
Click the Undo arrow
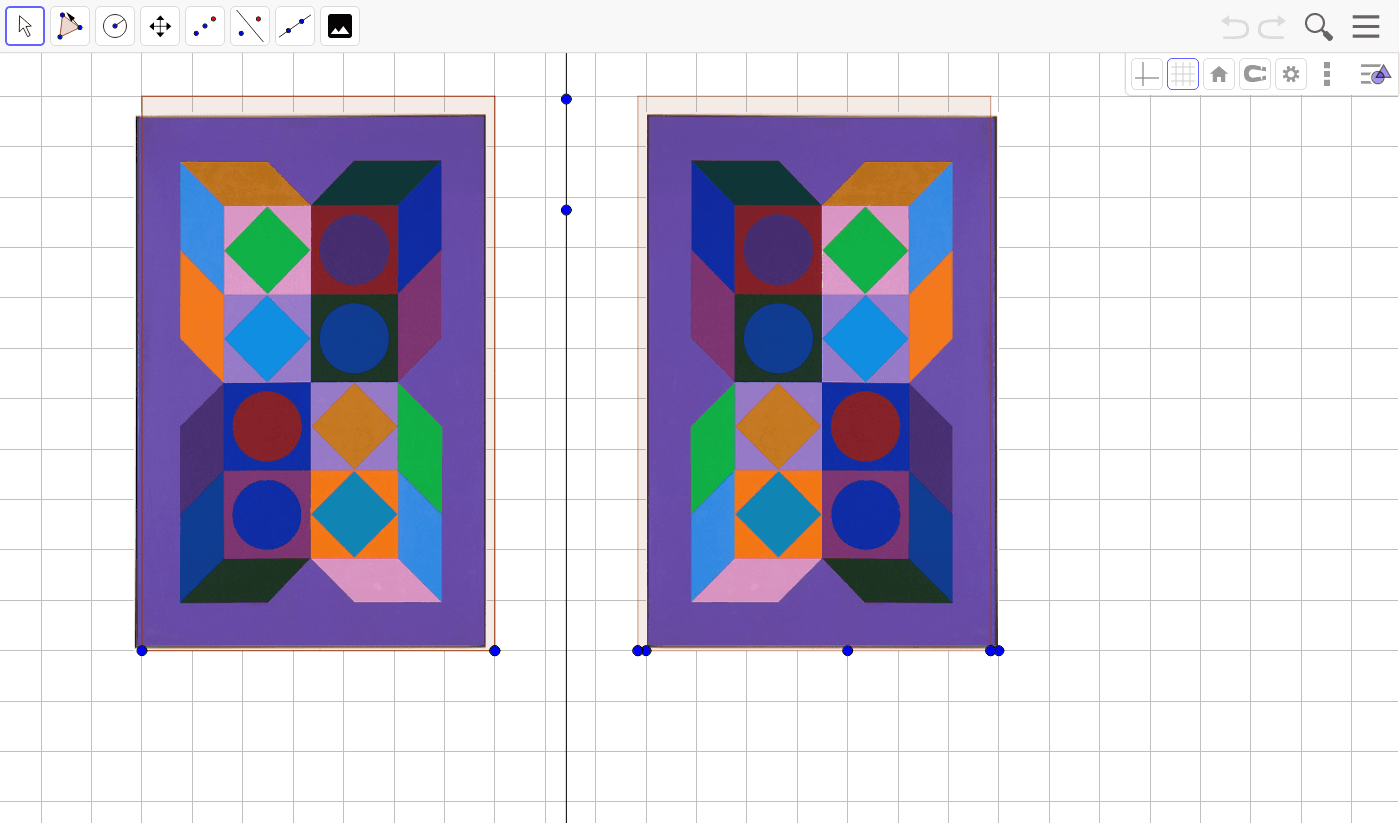pos(1235,27)
